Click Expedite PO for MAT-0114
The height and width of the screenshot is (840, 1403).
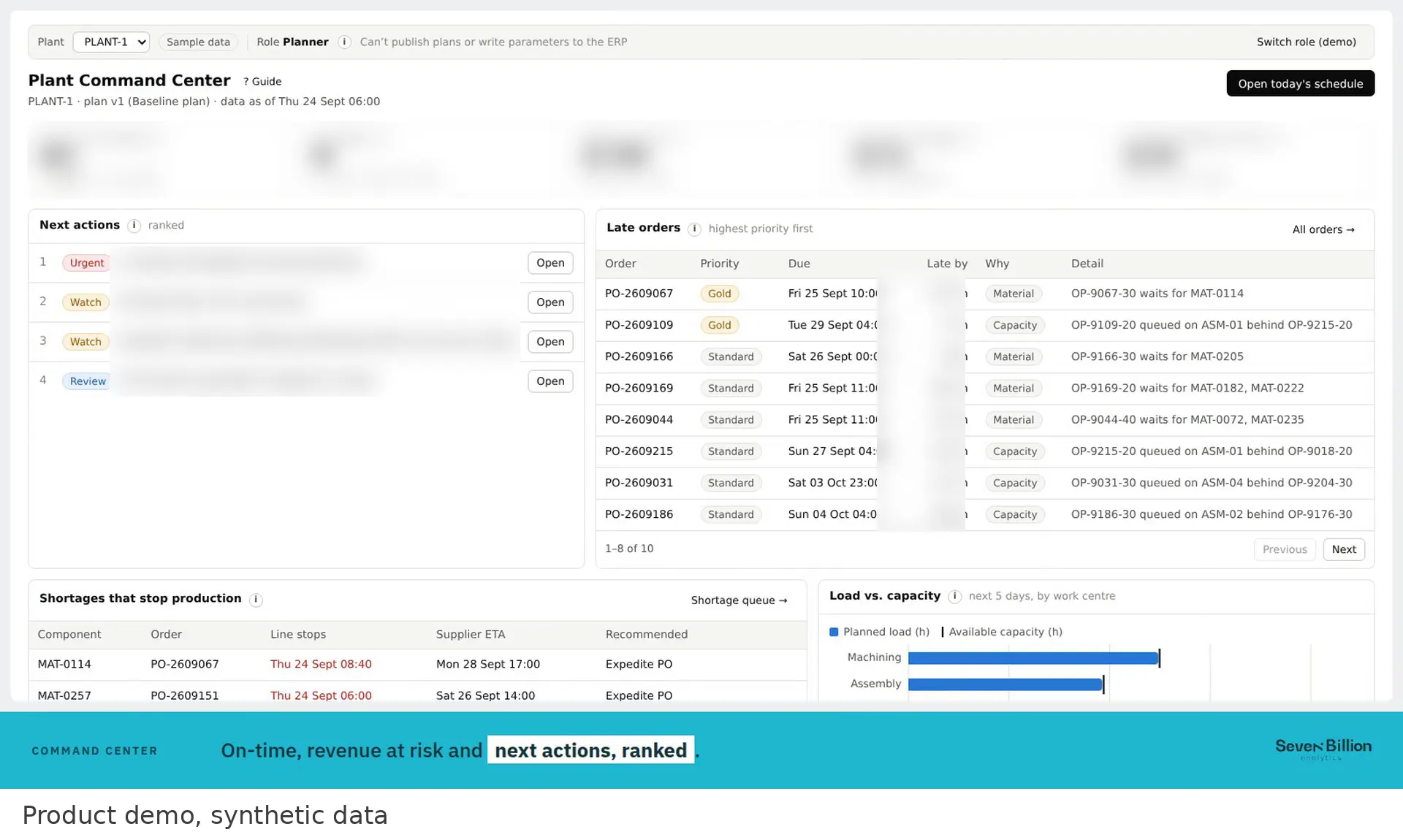639,664
